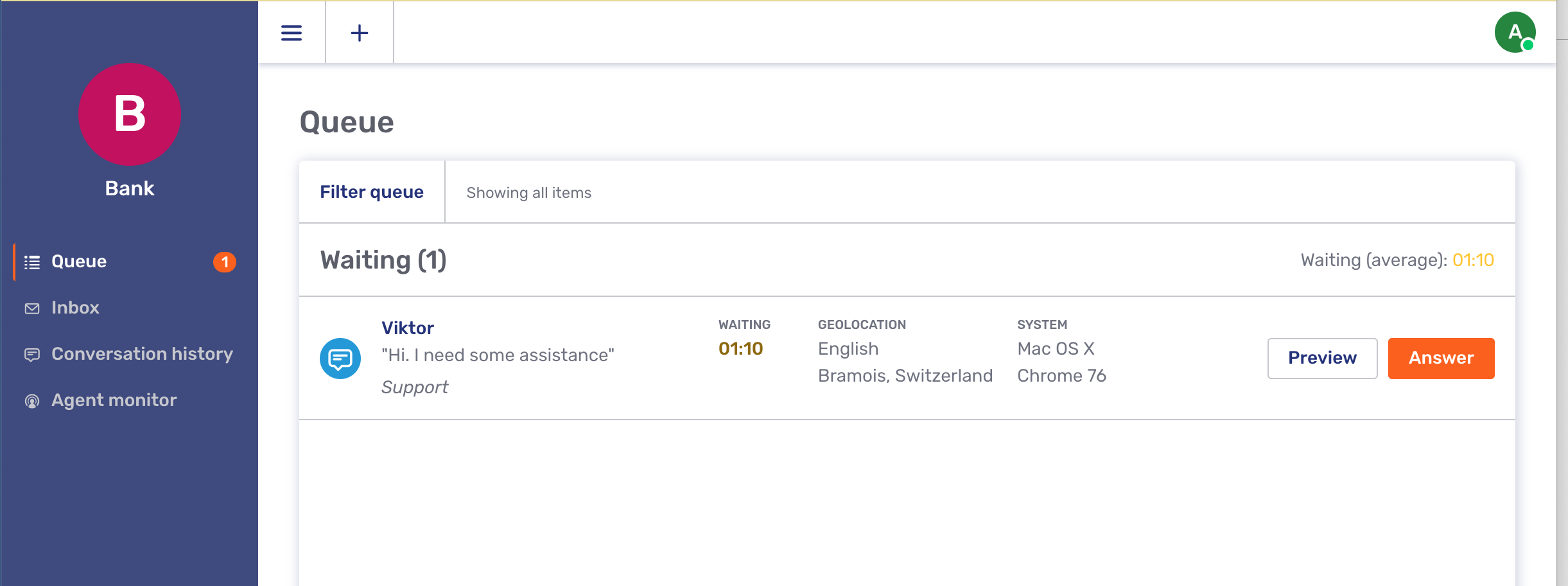This screenshot has height=586, width=1568.
Task: Click the plus icon in top bar
Action: point(360,33)
